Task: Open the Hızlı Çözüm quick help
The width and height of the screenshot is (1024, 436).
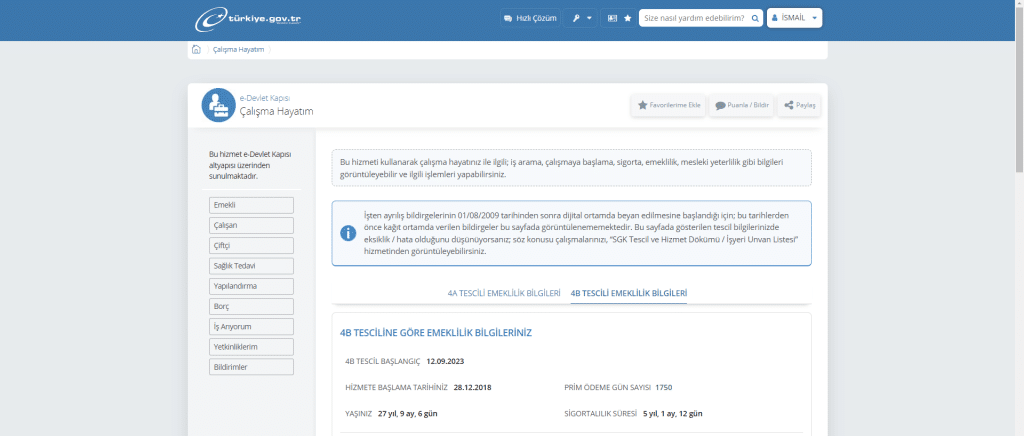Action: pyautogui.click(x=528, y=18)
